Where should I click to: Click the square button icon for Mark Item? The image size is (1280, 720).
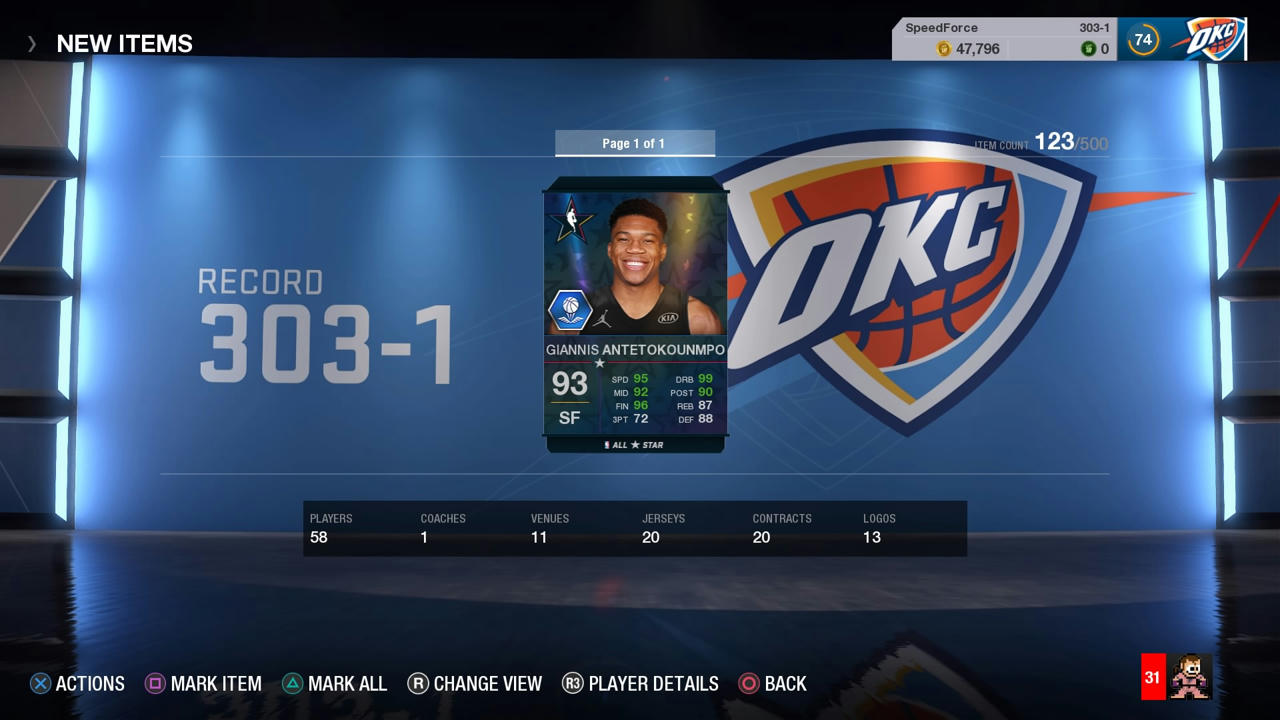click(x=155, y=684)
